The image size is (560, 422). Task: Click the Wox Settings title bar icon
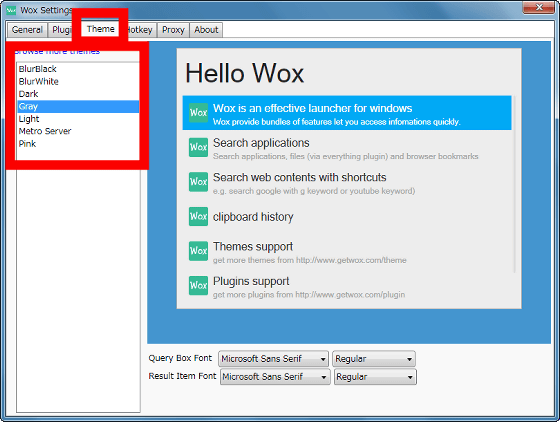tap(11, 10)
